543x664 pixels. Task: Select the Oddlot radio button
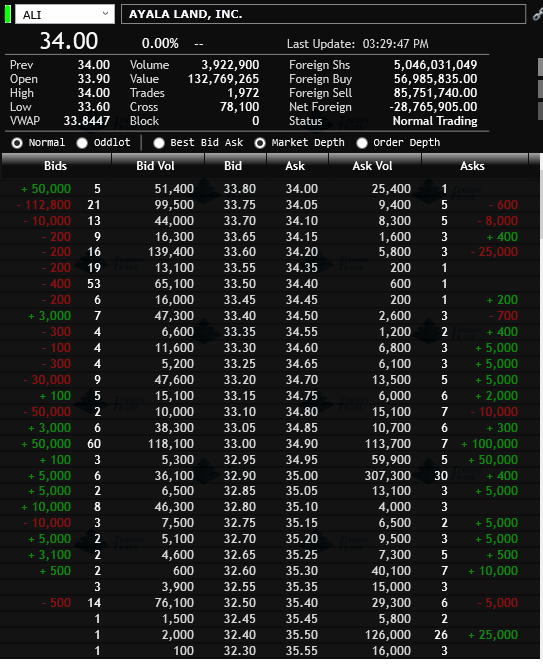point(82,143)
